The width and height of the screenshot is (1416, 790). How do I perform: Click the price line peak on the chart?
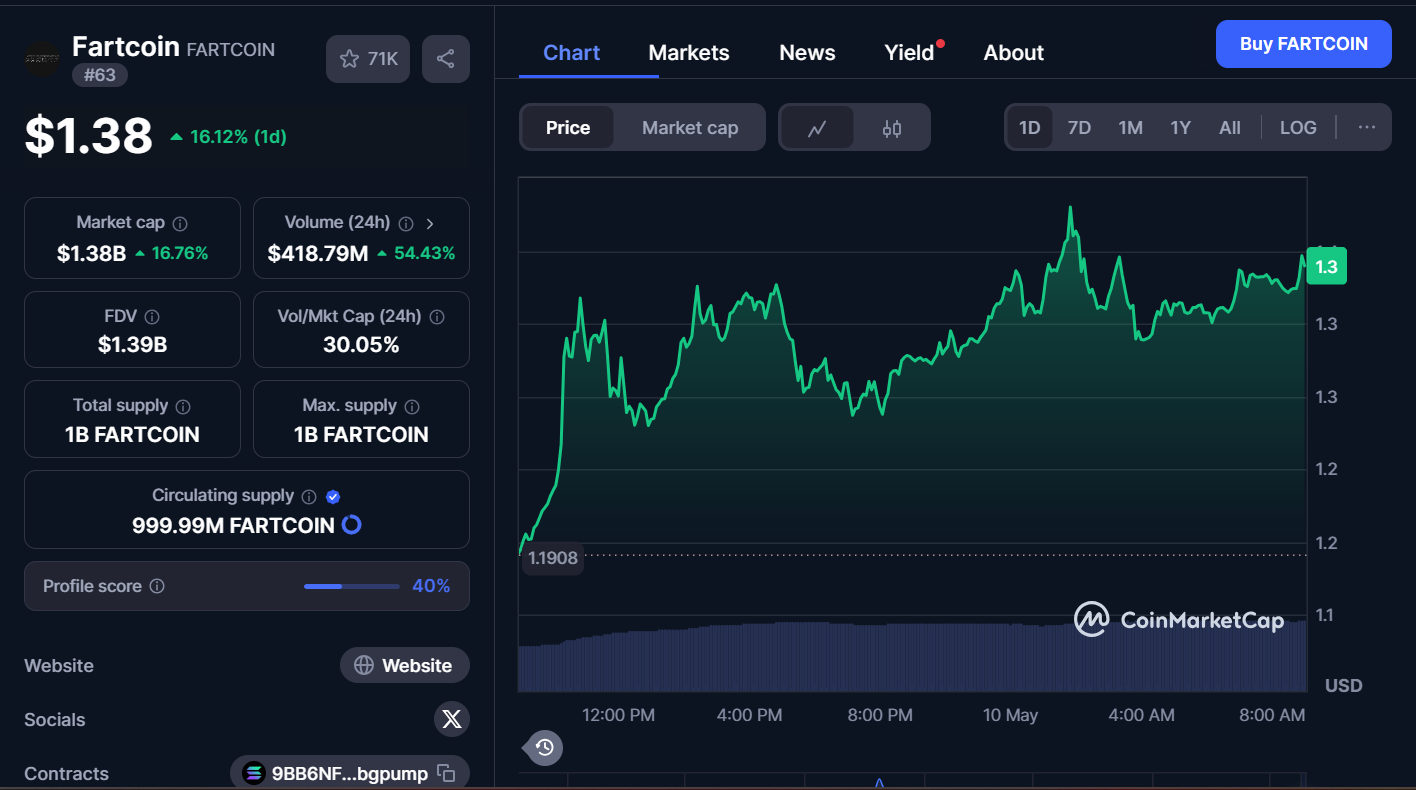coord(1070,209)
